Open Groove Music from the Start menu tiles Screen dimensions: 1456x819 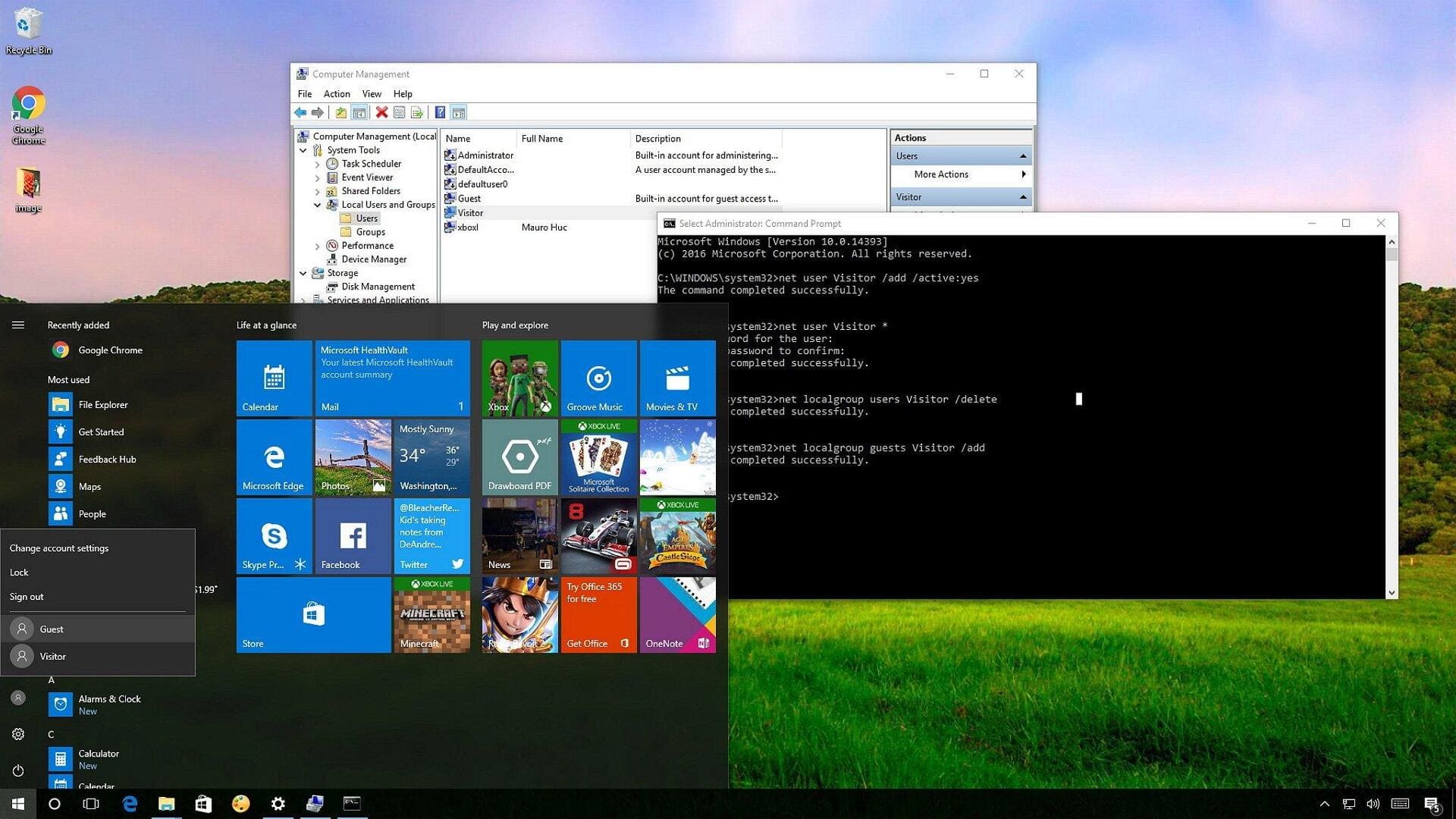click(598, 377)
